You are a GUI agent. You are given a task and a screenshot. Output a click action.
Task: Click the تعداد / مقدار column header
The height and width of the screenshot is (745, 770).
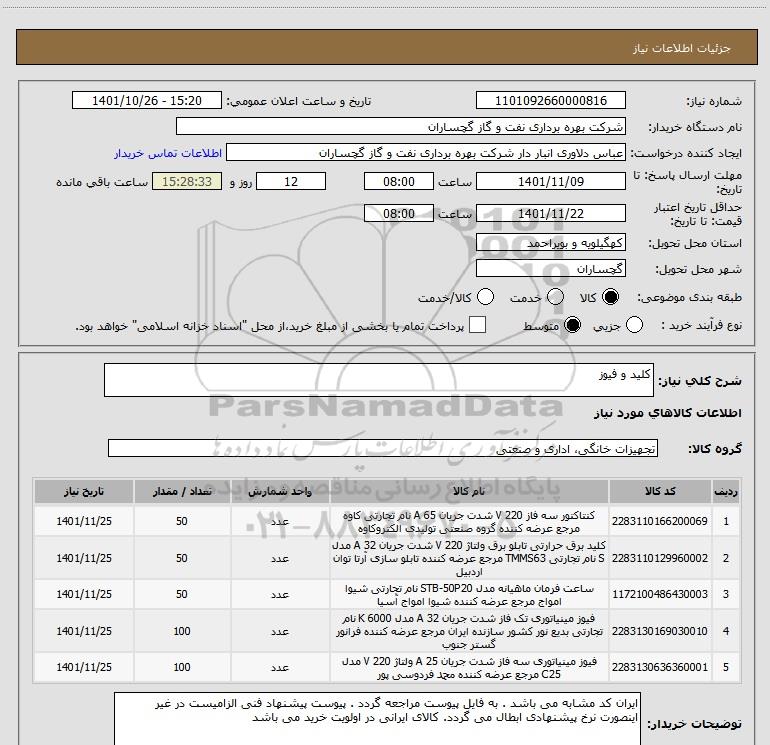click(182, 491)
